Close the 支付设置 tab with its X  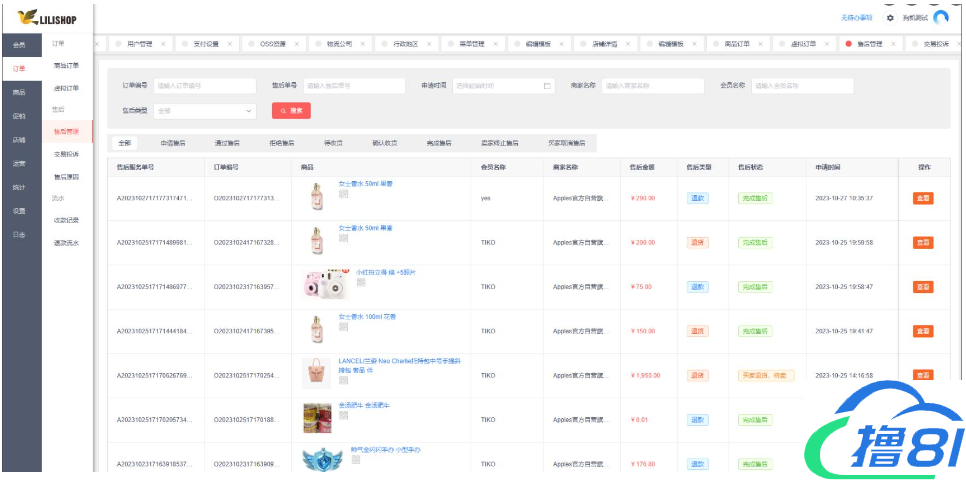tap(229, 44)
